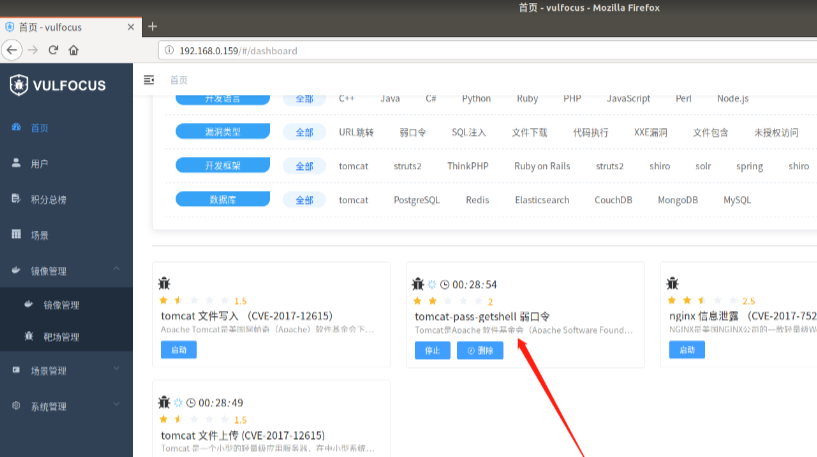Screen dimensions: 817x457
Task: Click the browser address bar
Action: tap(480, 50)
